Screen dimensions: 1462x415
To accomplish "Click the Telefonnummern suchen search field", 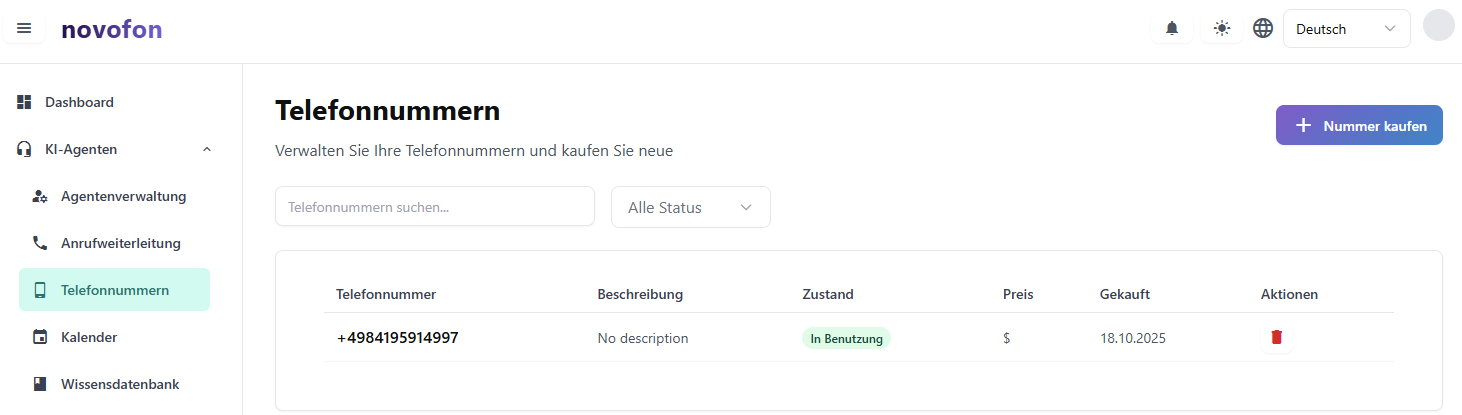I will pos(434,207).
